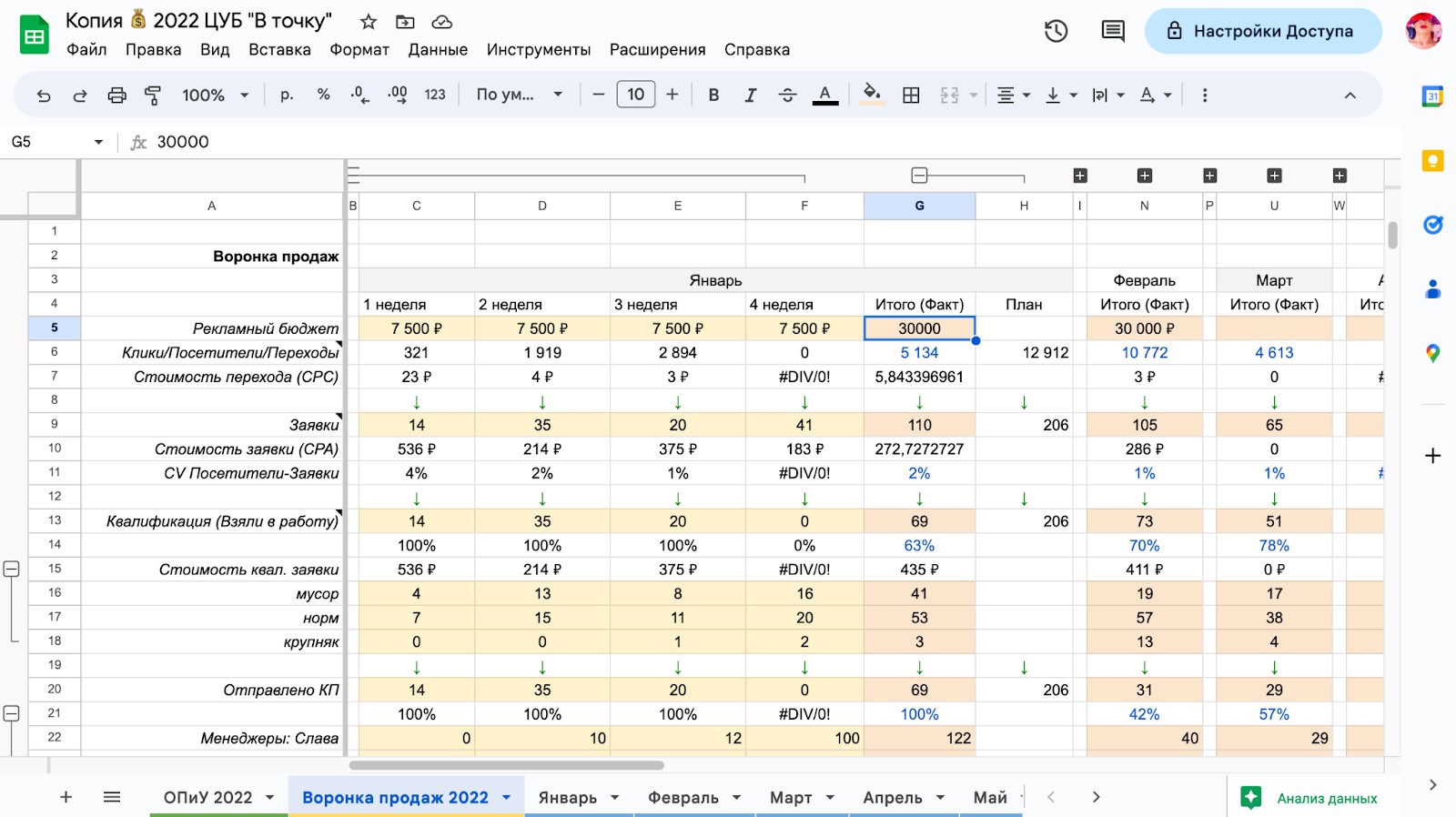Toggle italic text formatting
The width and height of the screenshot is (1456, 817).
[x=750, y=95]
